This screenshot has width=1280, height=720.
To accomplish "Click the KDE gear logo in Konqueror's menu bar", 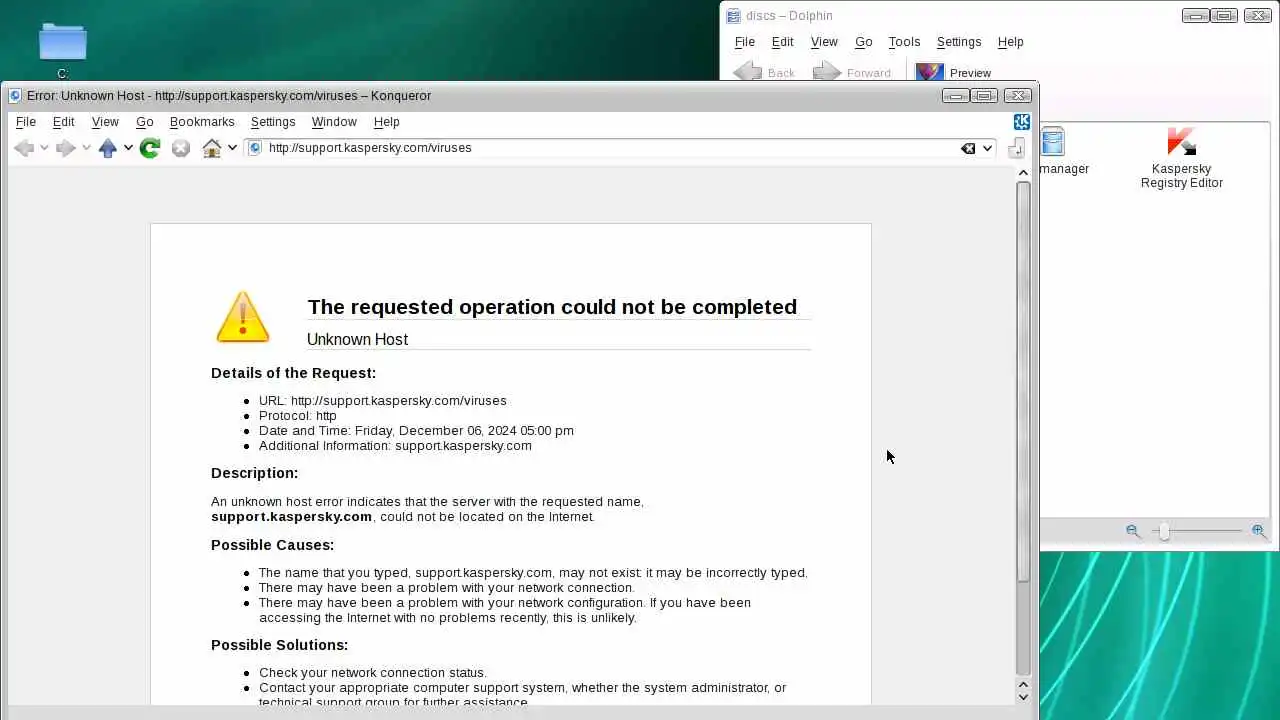I will pos(1022,122).
